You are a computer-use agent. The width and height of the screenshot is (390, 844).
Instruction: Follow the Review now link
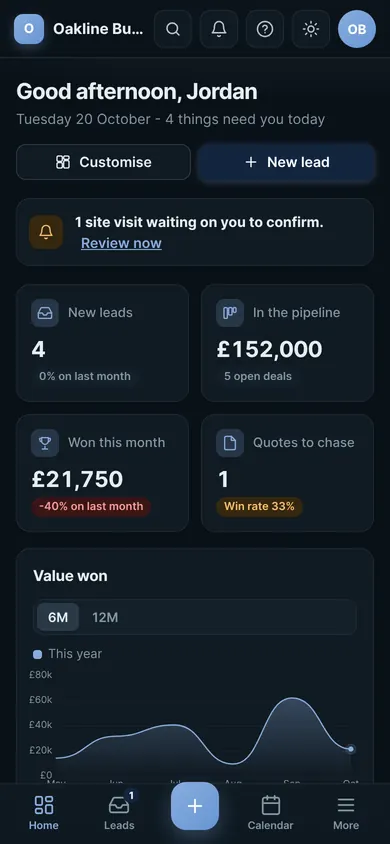121,243
